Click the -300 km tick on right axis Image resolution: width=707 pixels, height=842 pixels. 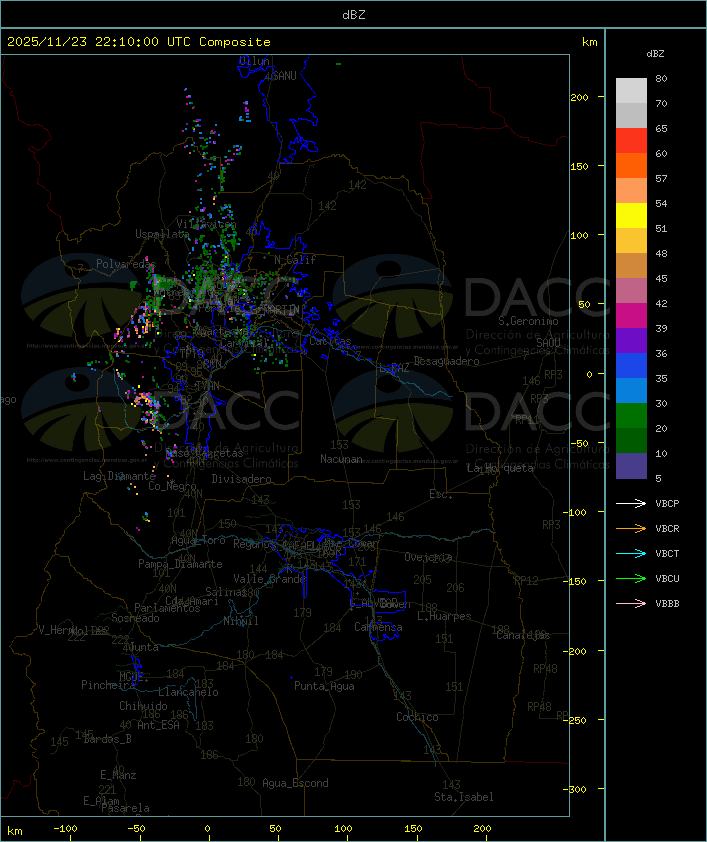[x=577, y=789]
